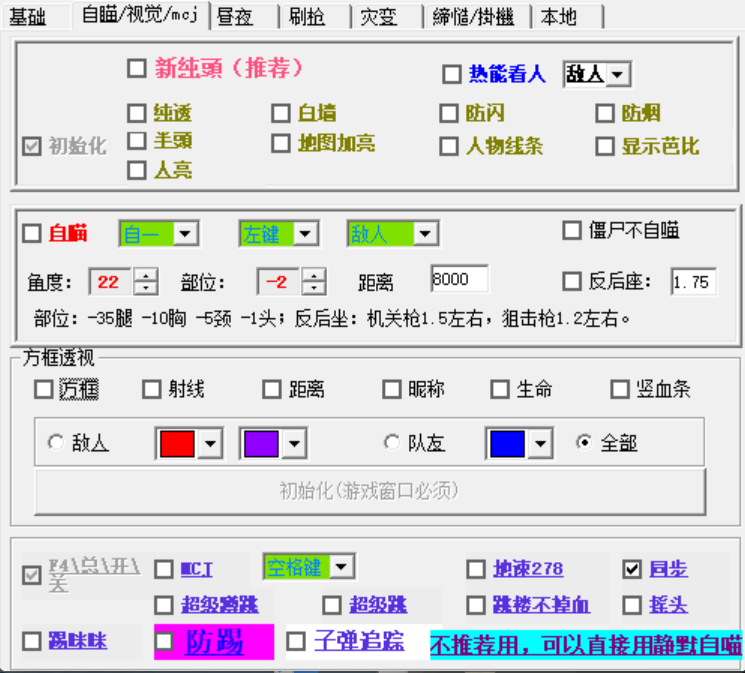This screenshot has height=673, width=745.
Task: Expand the 左键 key dropdown
Action: point(306,234)
